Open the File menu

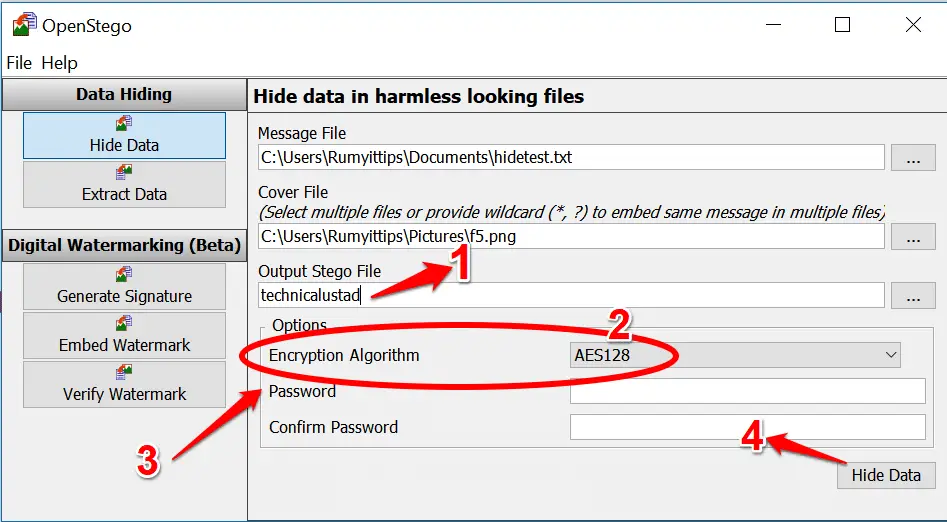pyautogui.click(x=19, y=63)
